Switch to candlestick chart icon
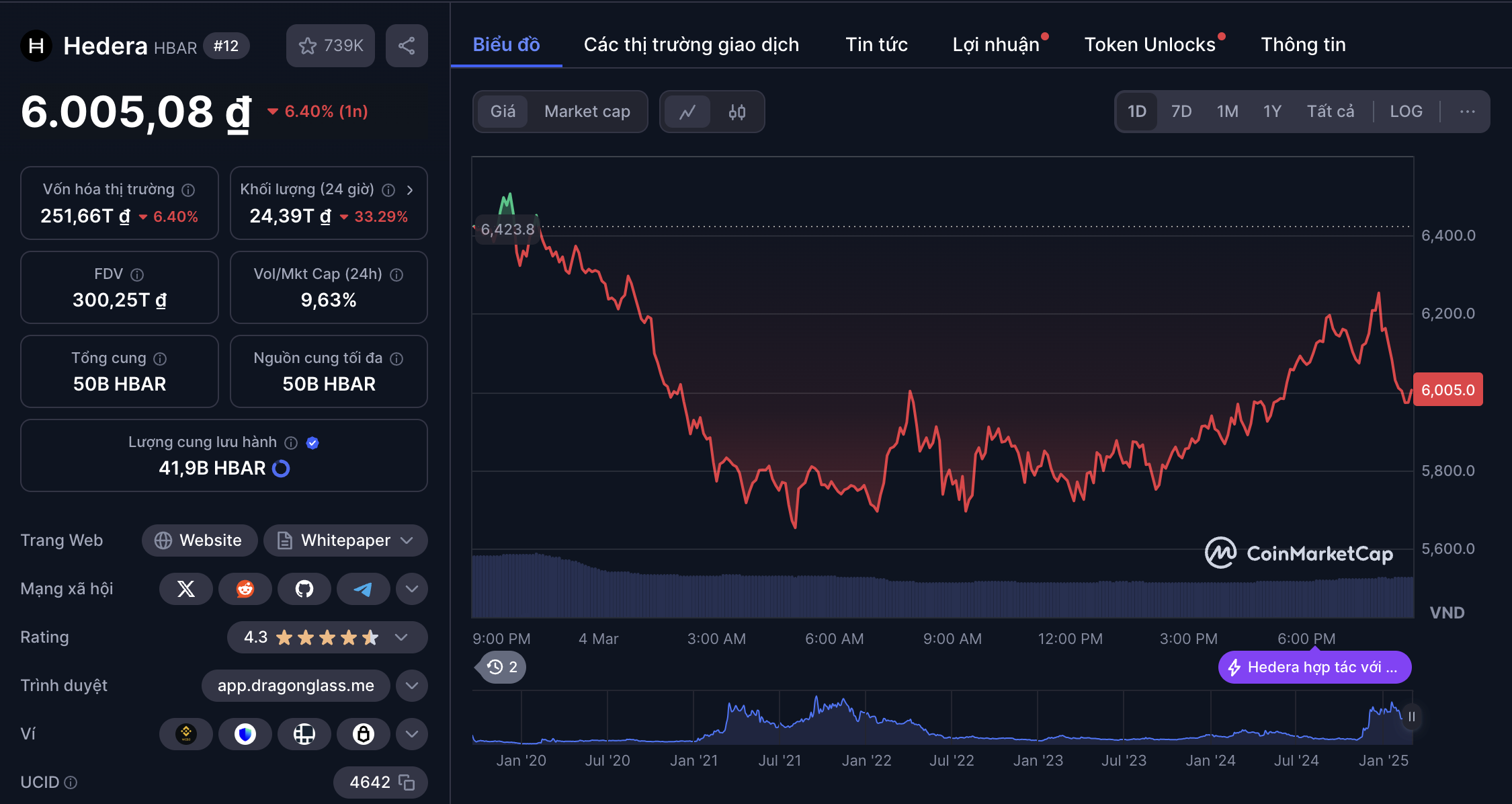The height and width of the screenshot is (804, 1512). click(x=737, y=112)
